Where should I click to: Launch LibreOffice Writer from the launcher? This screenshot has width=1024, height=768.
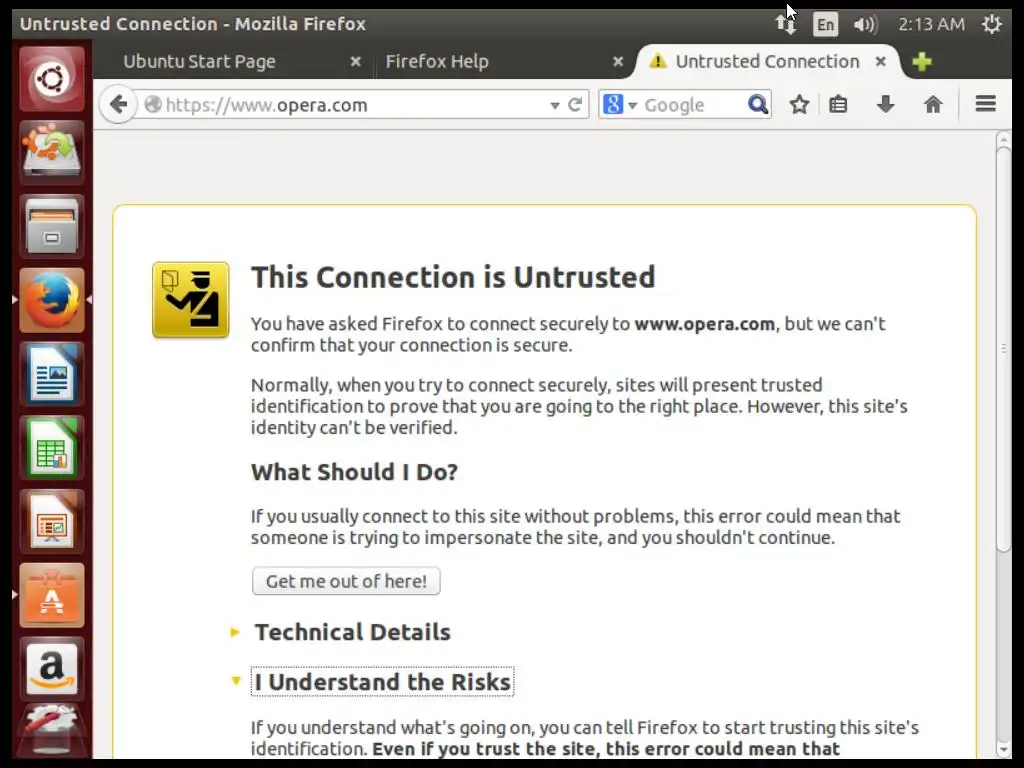coord(52,374)
